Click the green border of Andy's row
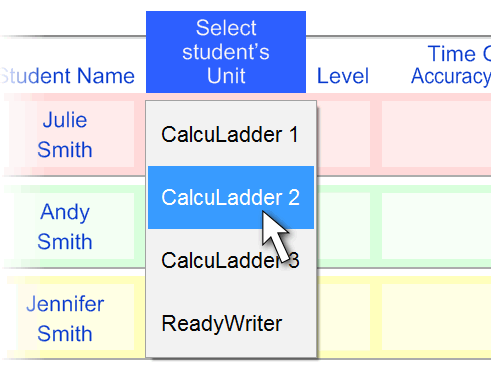Viewport: 491px width, 384px height. 376,226
